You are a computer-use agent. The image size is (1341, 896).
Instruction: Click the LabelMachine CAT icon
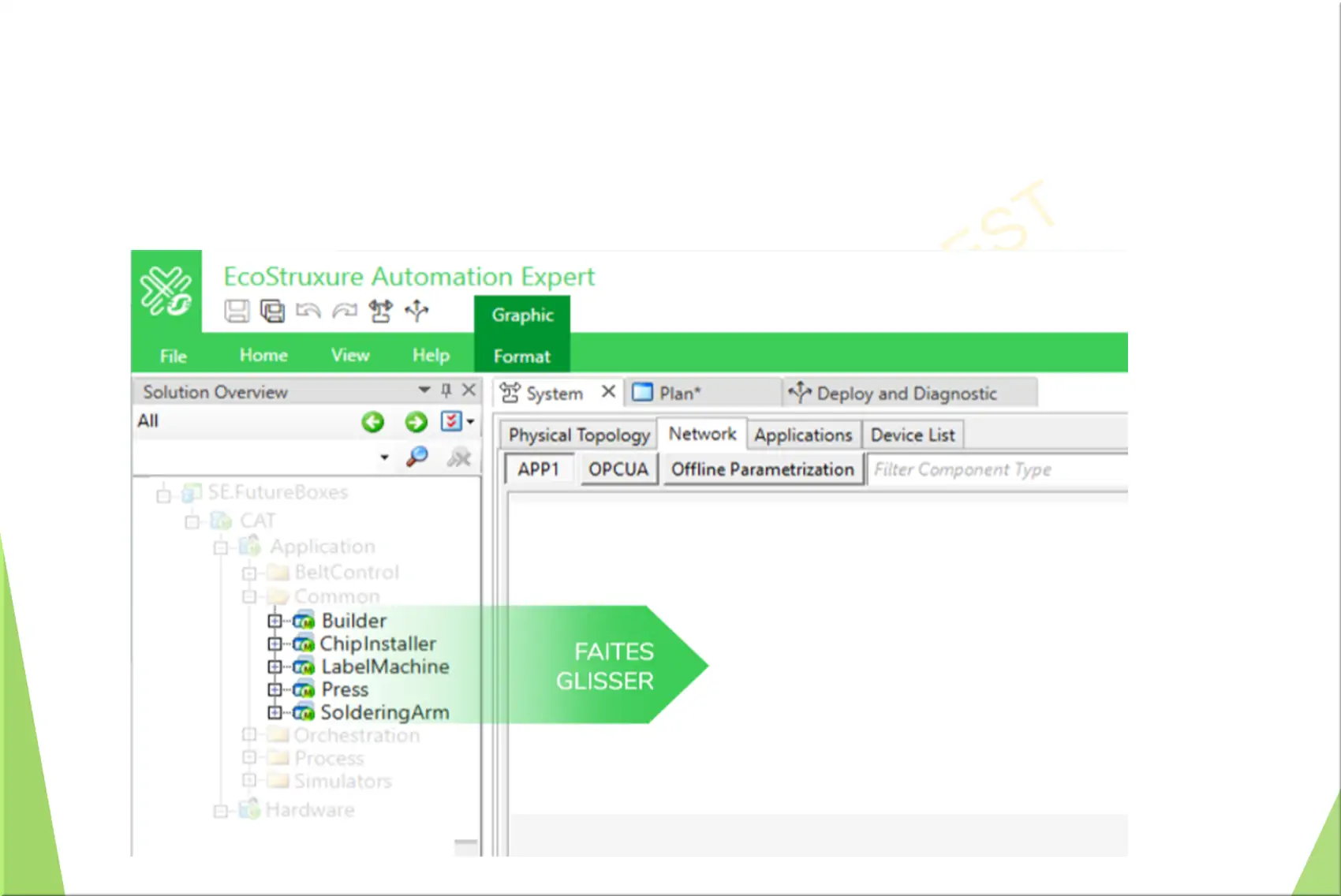click(x=304, y=667)
